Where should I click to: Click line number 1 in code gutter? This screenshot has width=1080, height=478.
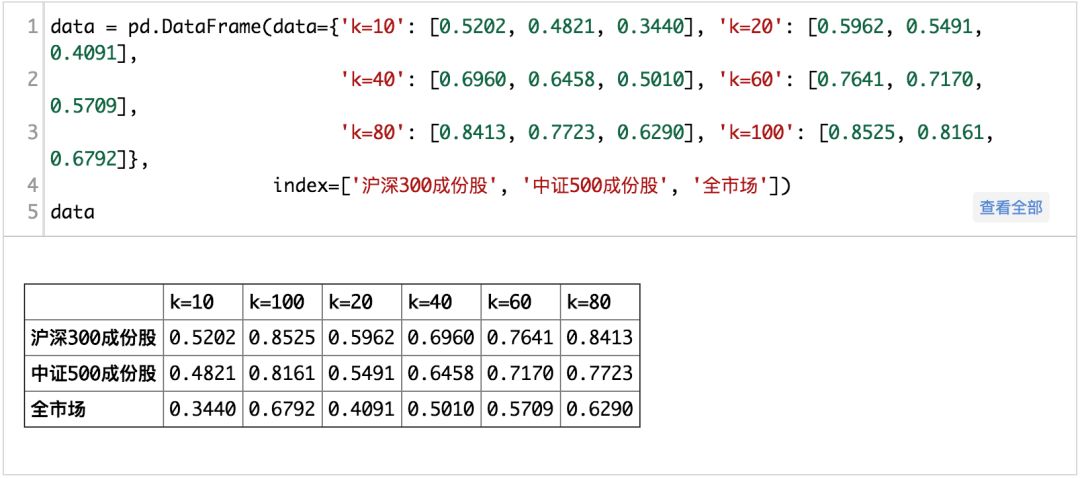click(34, 26)
